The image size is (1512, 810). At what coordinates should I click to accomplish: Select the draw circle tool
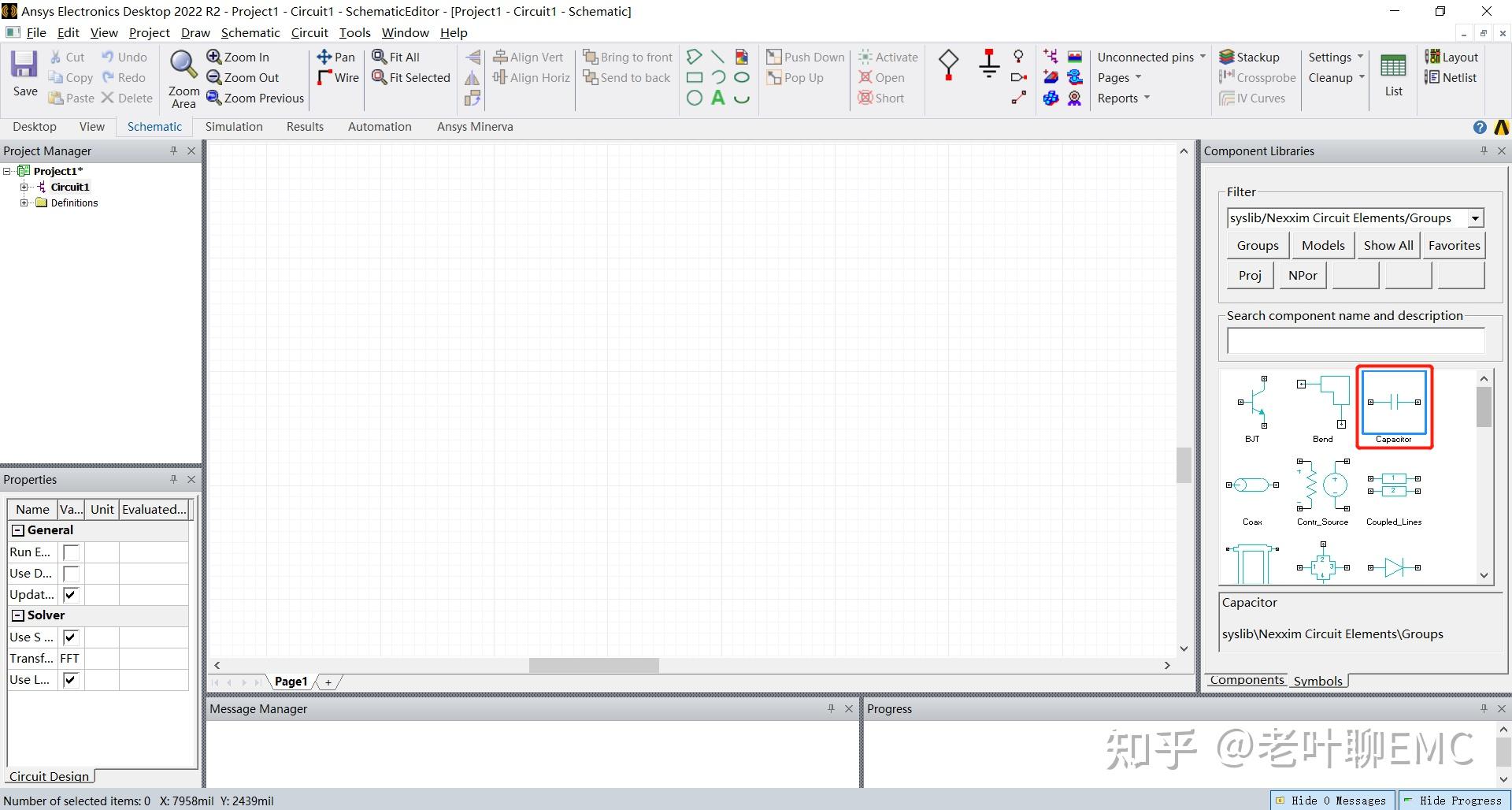click(x=694, y=98)
